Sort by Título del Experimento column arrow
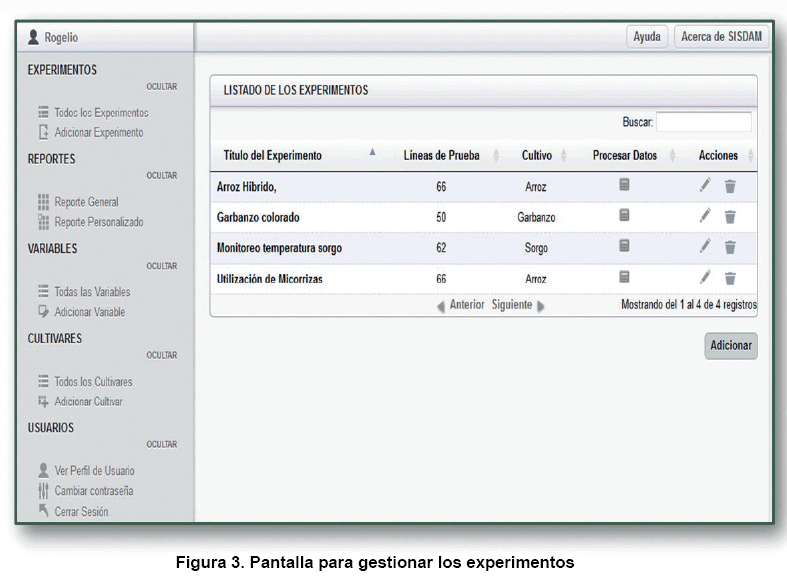 pyautogui.click(x=373, y=154)
